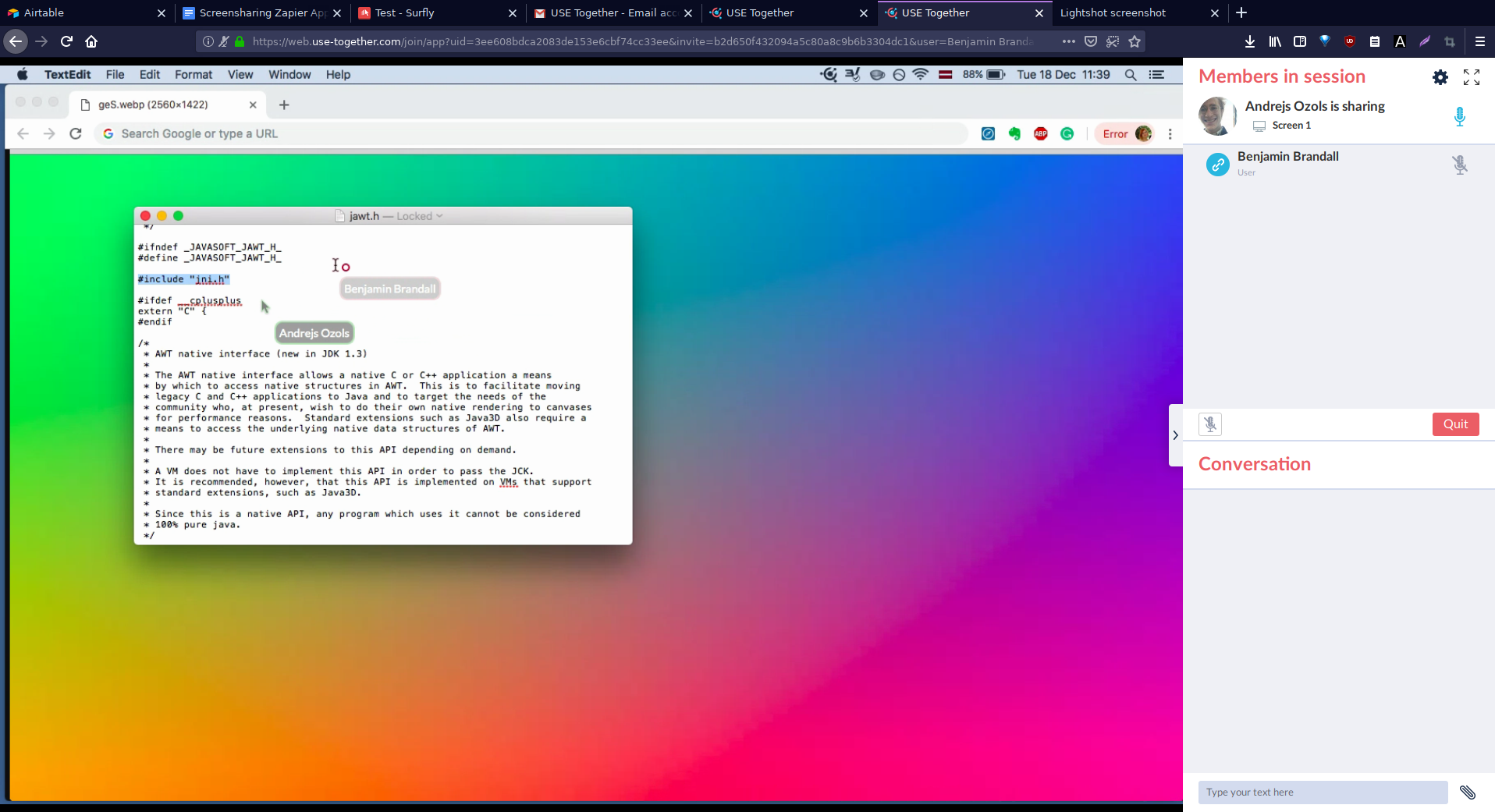Bookmark this page with the star icon
The width and height of the screenshot is (1495, 812).
click(1135, 41)
